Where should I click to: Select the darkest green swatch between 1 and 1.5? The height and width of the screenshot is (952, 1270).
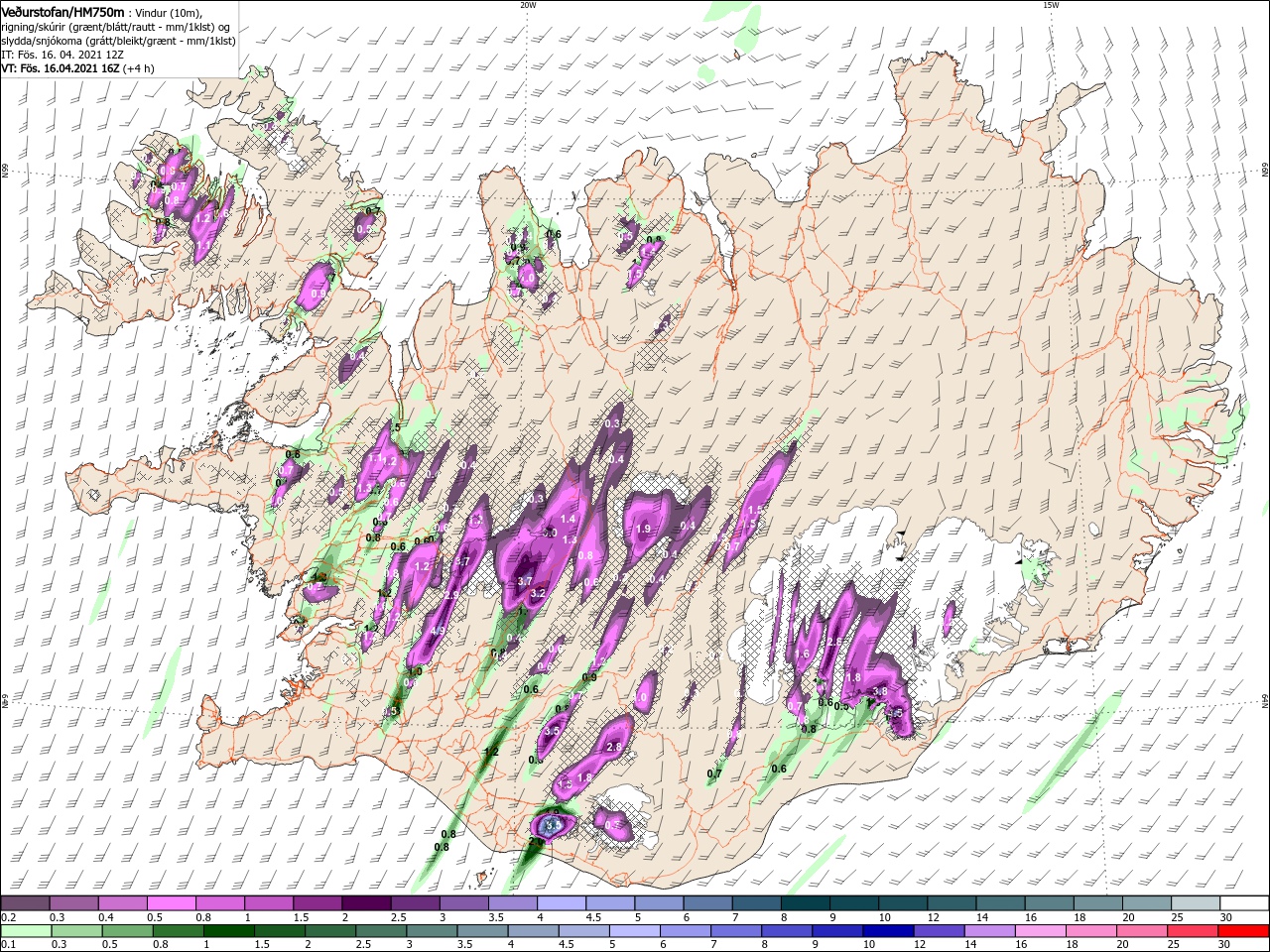pyautogui.click(x=228, y=931)
